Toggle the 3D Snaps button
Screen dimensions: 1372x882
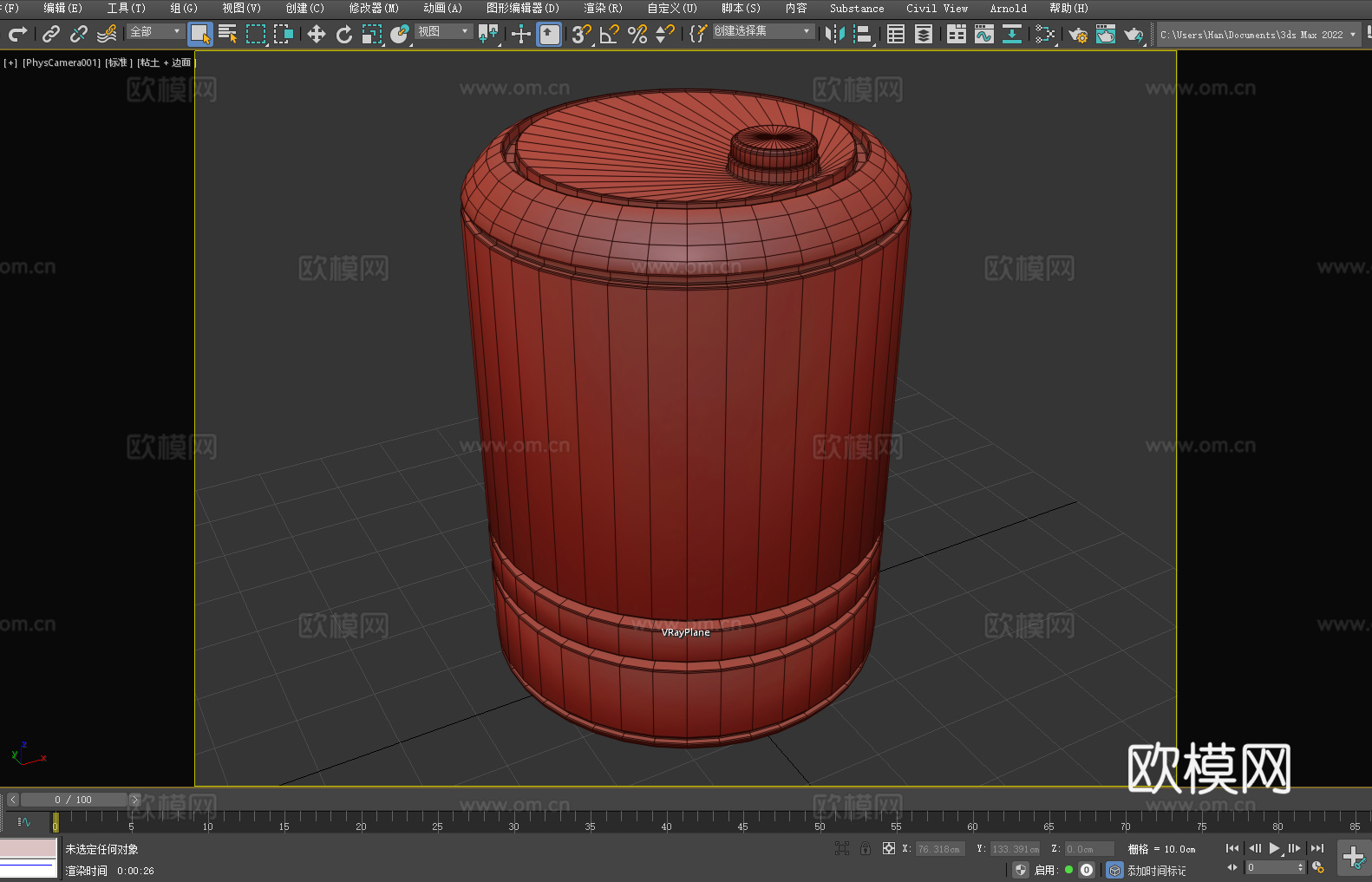580,34
